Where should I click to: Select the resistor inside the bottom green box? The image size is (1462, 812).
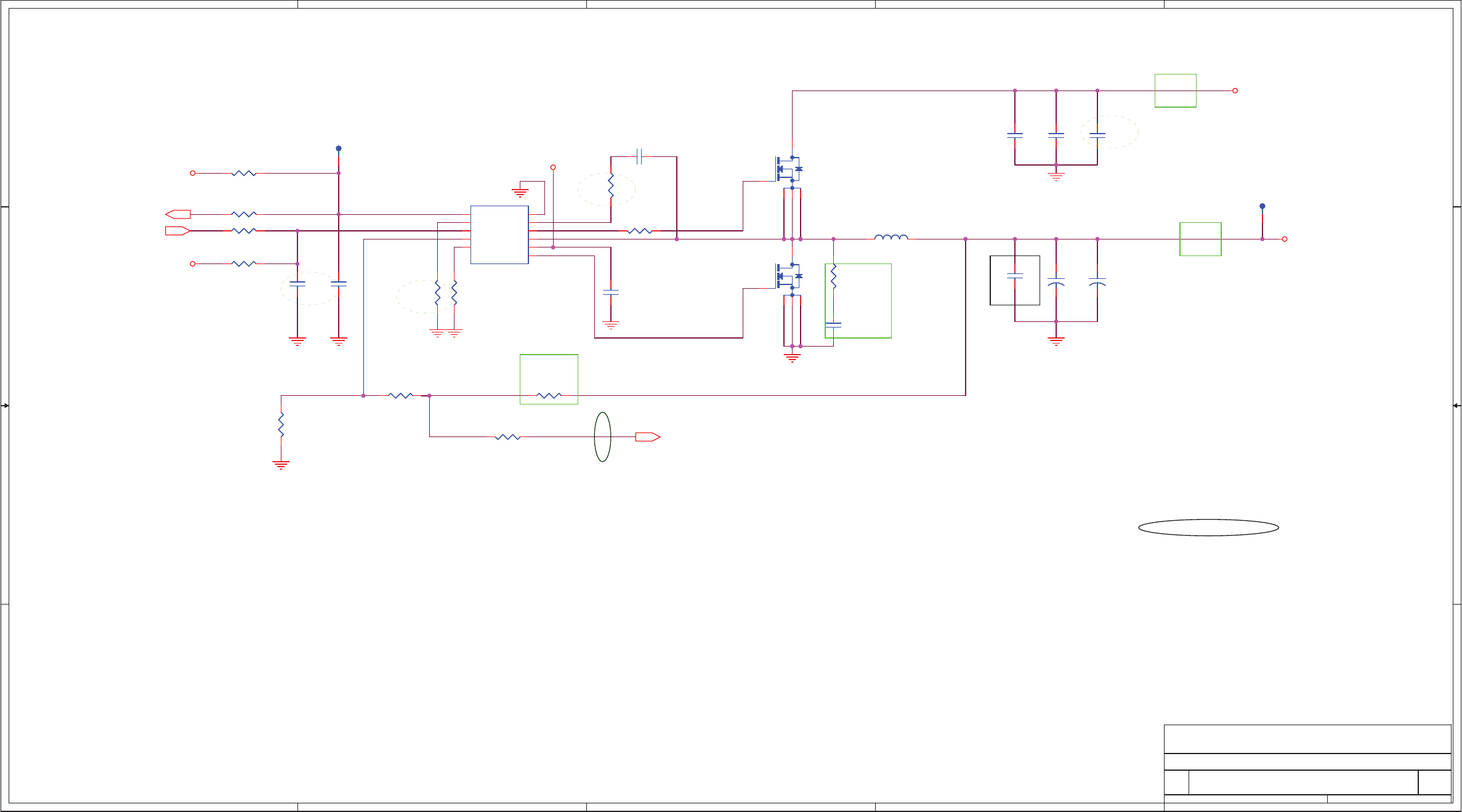pyautogui.click(x=549, y=395)
